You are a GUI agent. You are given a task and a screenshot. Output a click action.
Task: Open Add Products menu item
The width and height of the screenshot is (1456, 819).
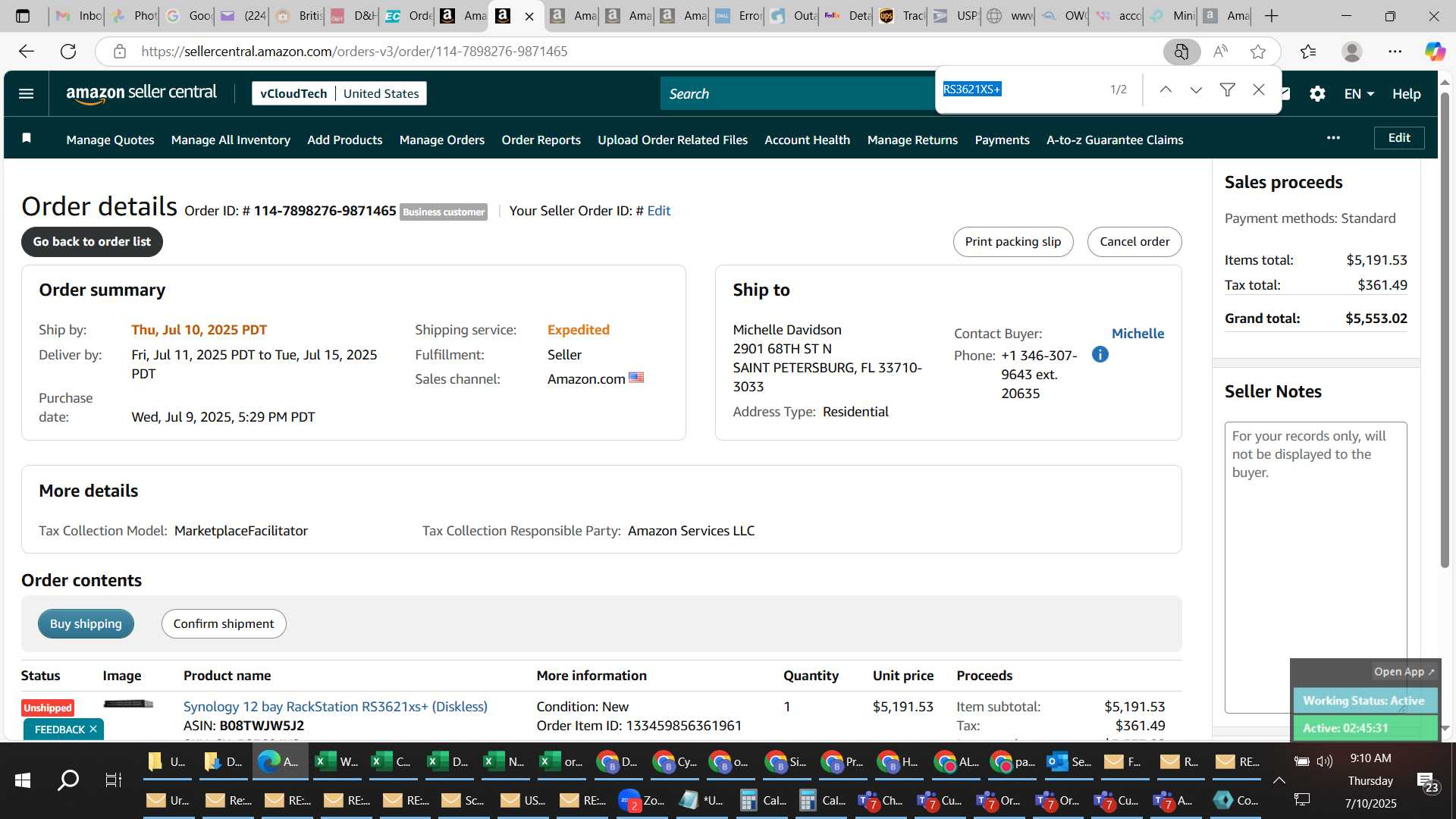pyautogui.click(x=344, y=140)
